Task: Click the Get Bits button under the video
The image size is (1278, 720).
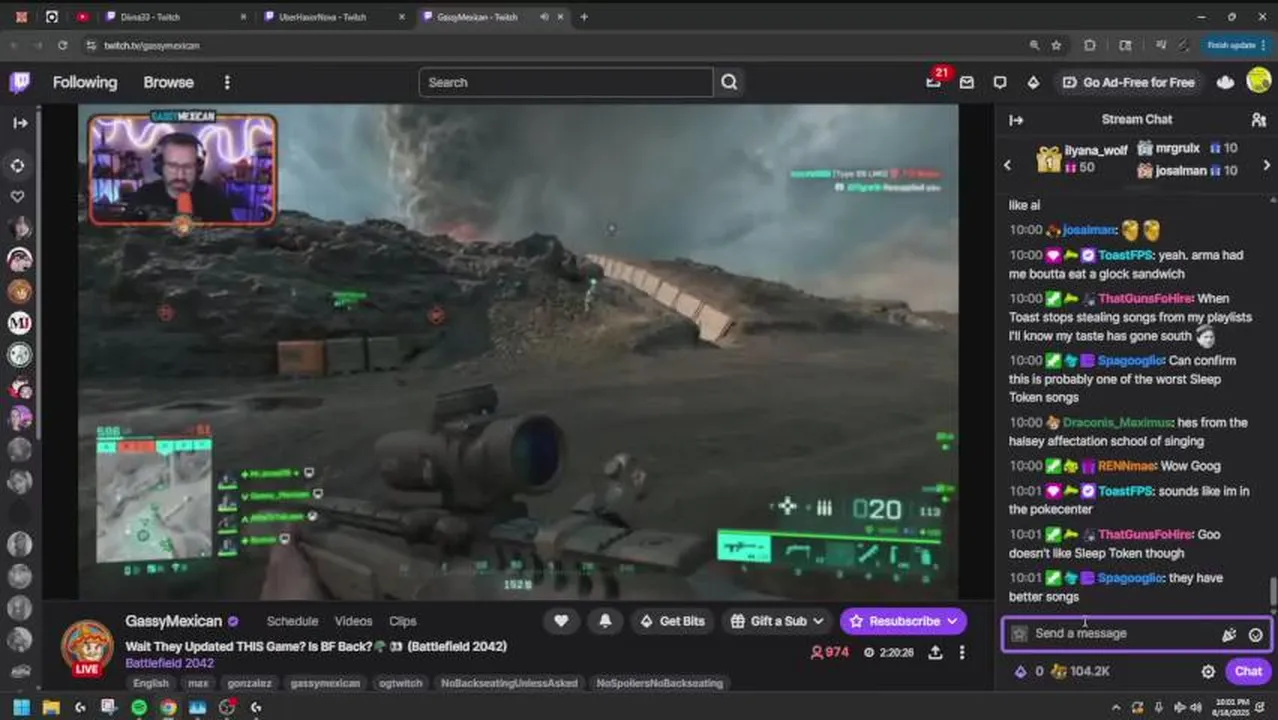Action: pyautogui.click(x=672, y=621)
